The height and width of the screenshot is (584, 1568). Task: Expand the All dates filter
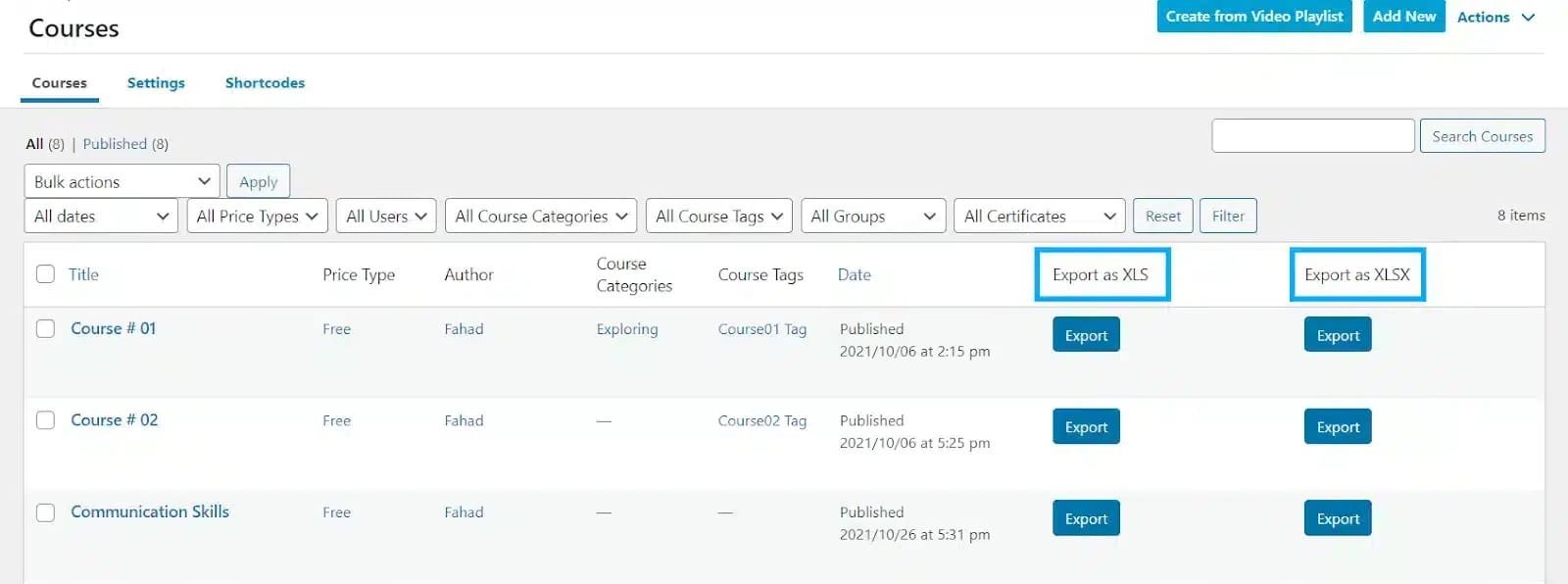coord(101,216)
